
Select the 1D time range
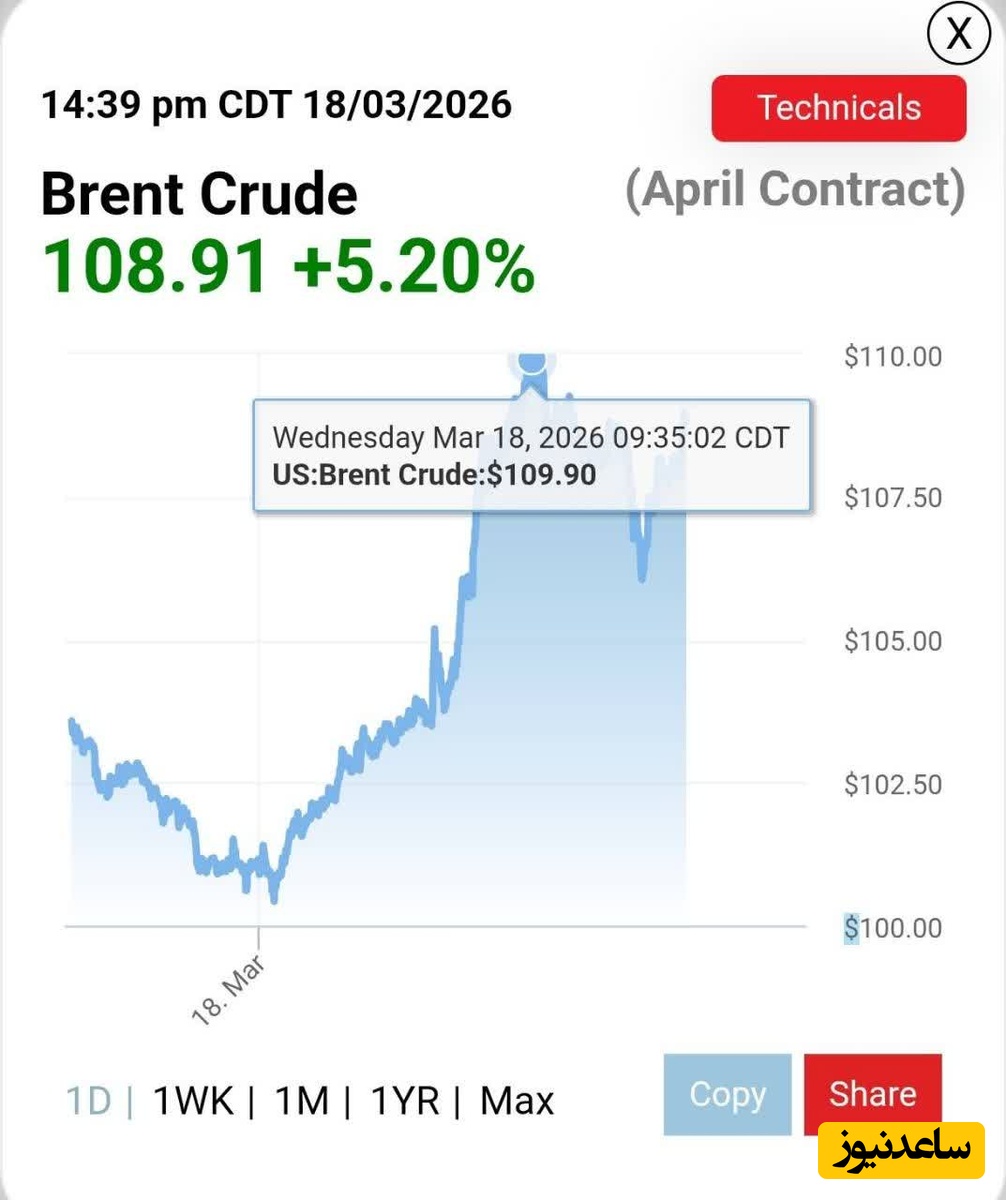tap(86, 1101)
